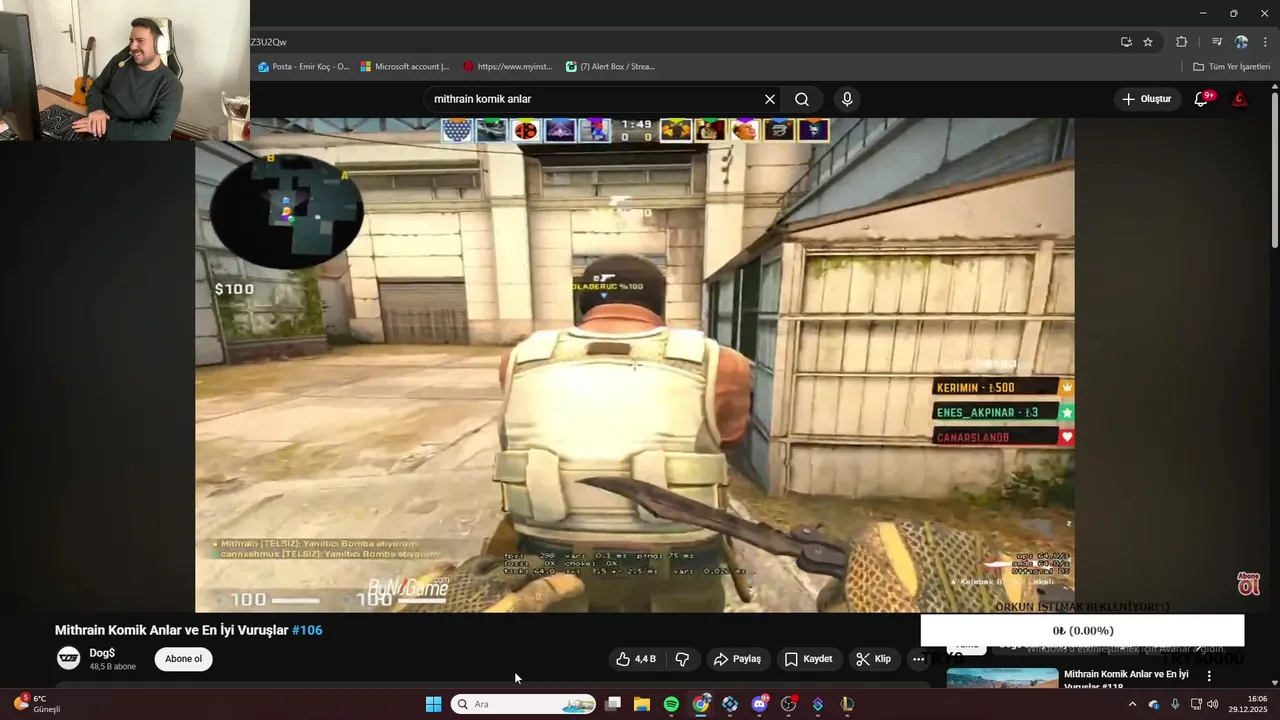Clear the YouTube search box text
The image size is (1280, 720).
click(770, 99)
